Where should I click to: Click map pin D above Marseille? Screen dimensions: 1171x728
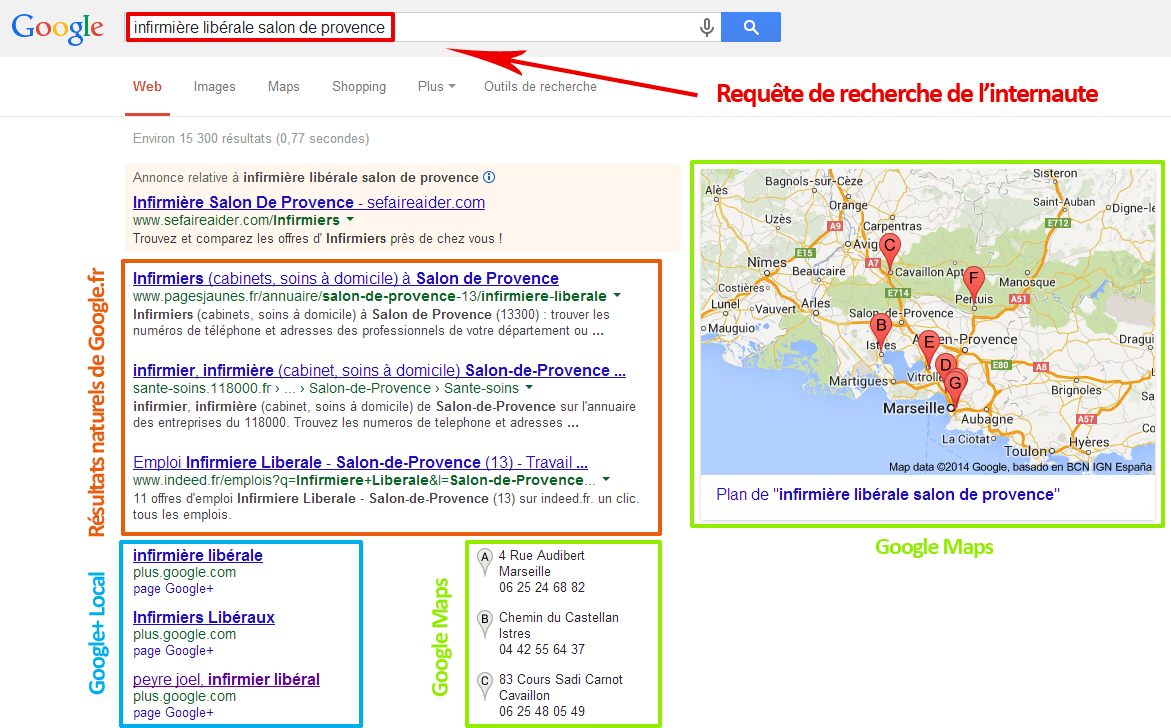[945, 365]
